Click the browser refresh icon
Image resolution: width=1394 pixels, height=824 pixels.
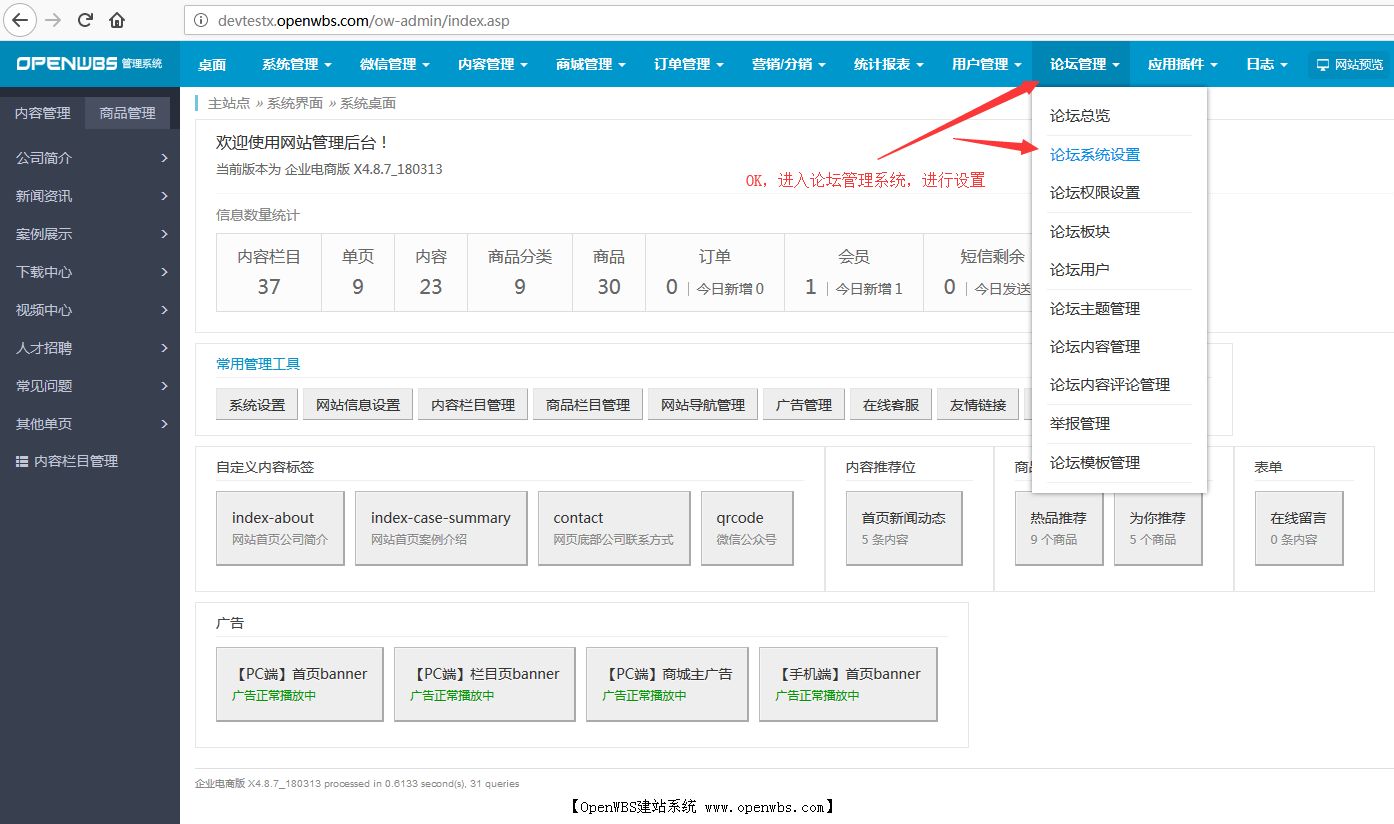(x=88, y=20)
